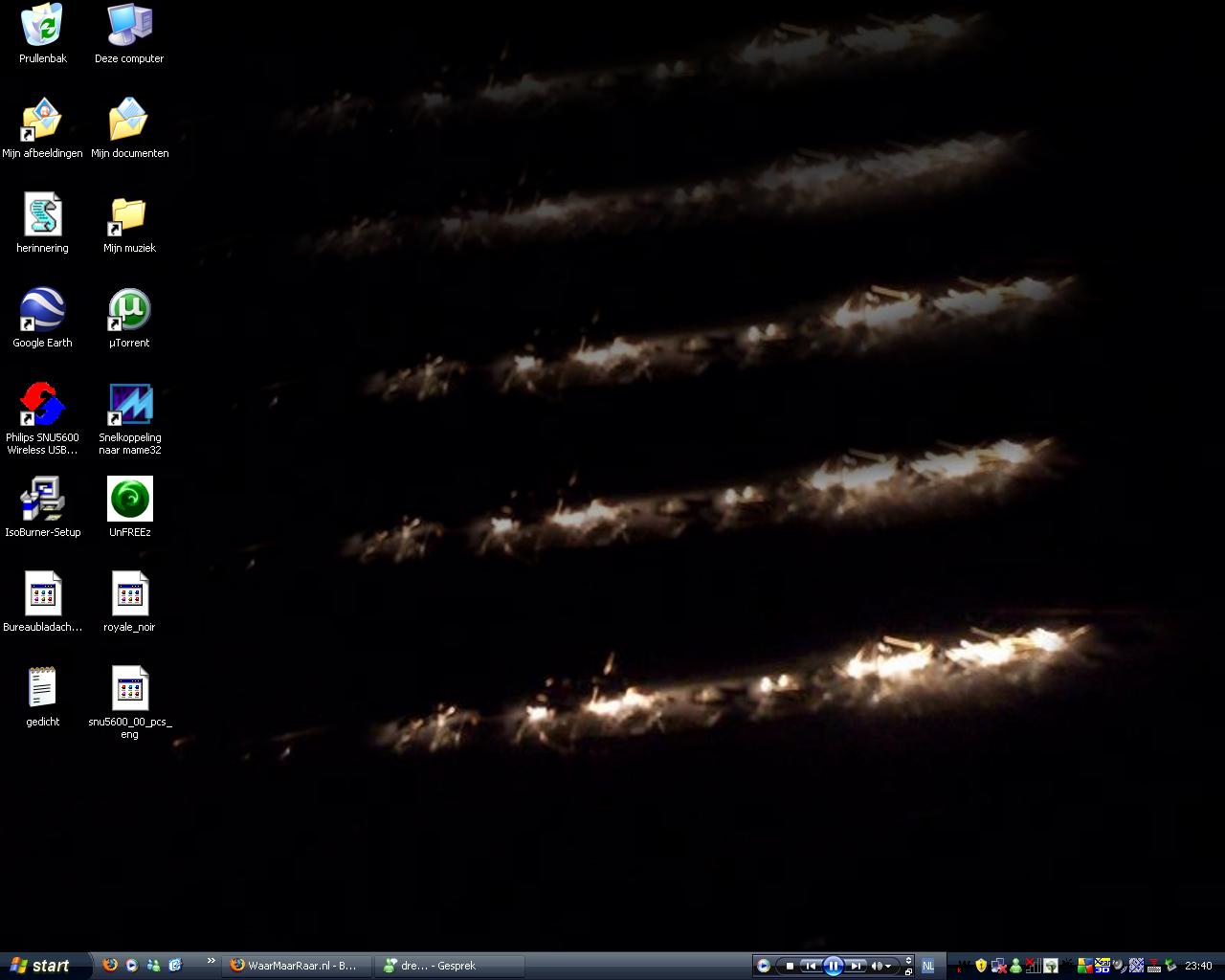Launch Firefox from Quick Launch
Screen dimensions: 1225x980
(110, 966)
